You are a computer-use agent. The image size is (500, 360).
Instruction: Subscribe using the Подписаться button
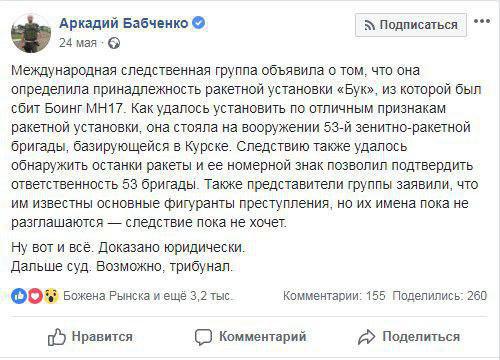pos(411,25)
